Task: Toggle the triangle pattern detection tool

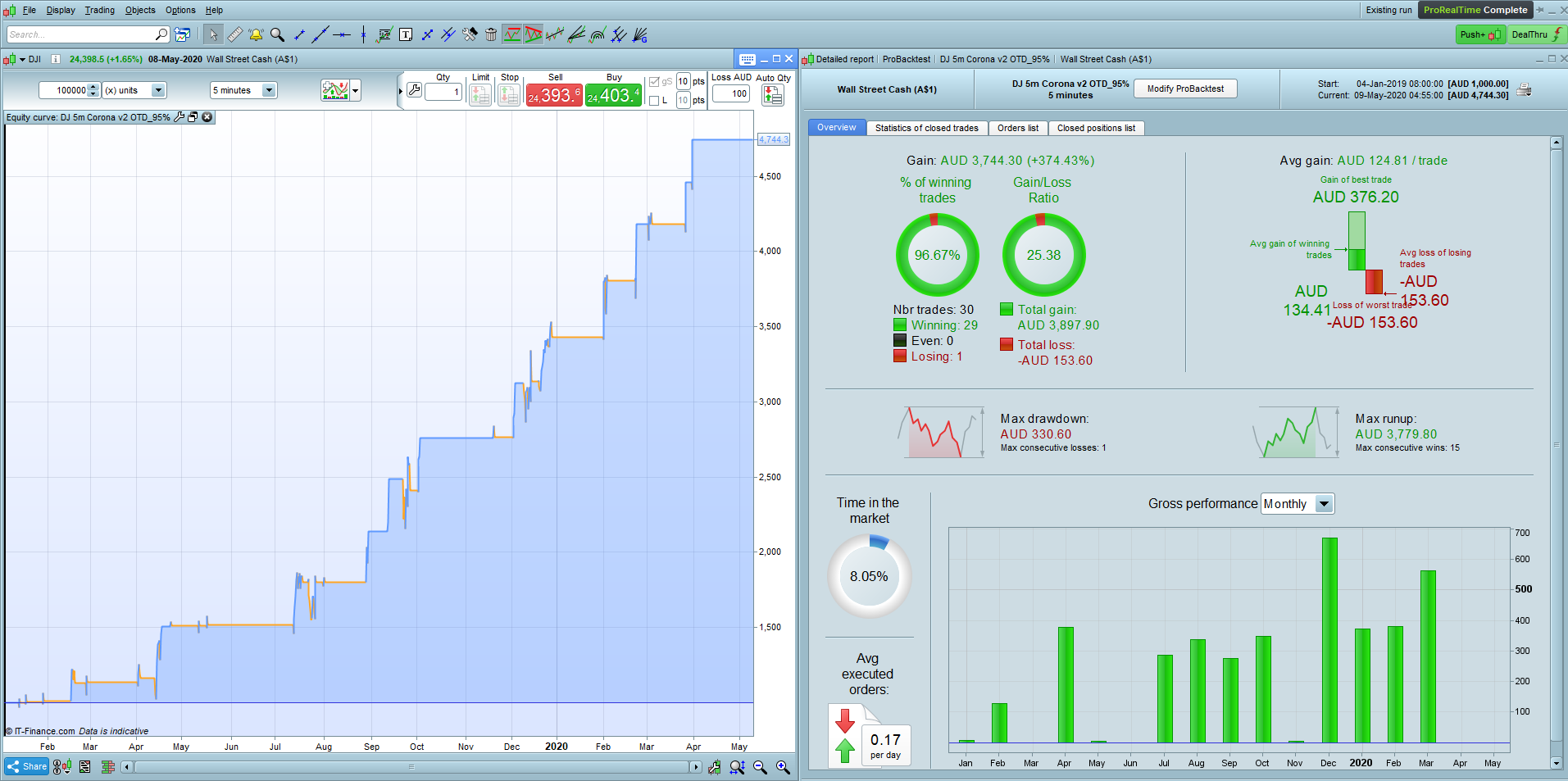Action: [x=534, y=34]
